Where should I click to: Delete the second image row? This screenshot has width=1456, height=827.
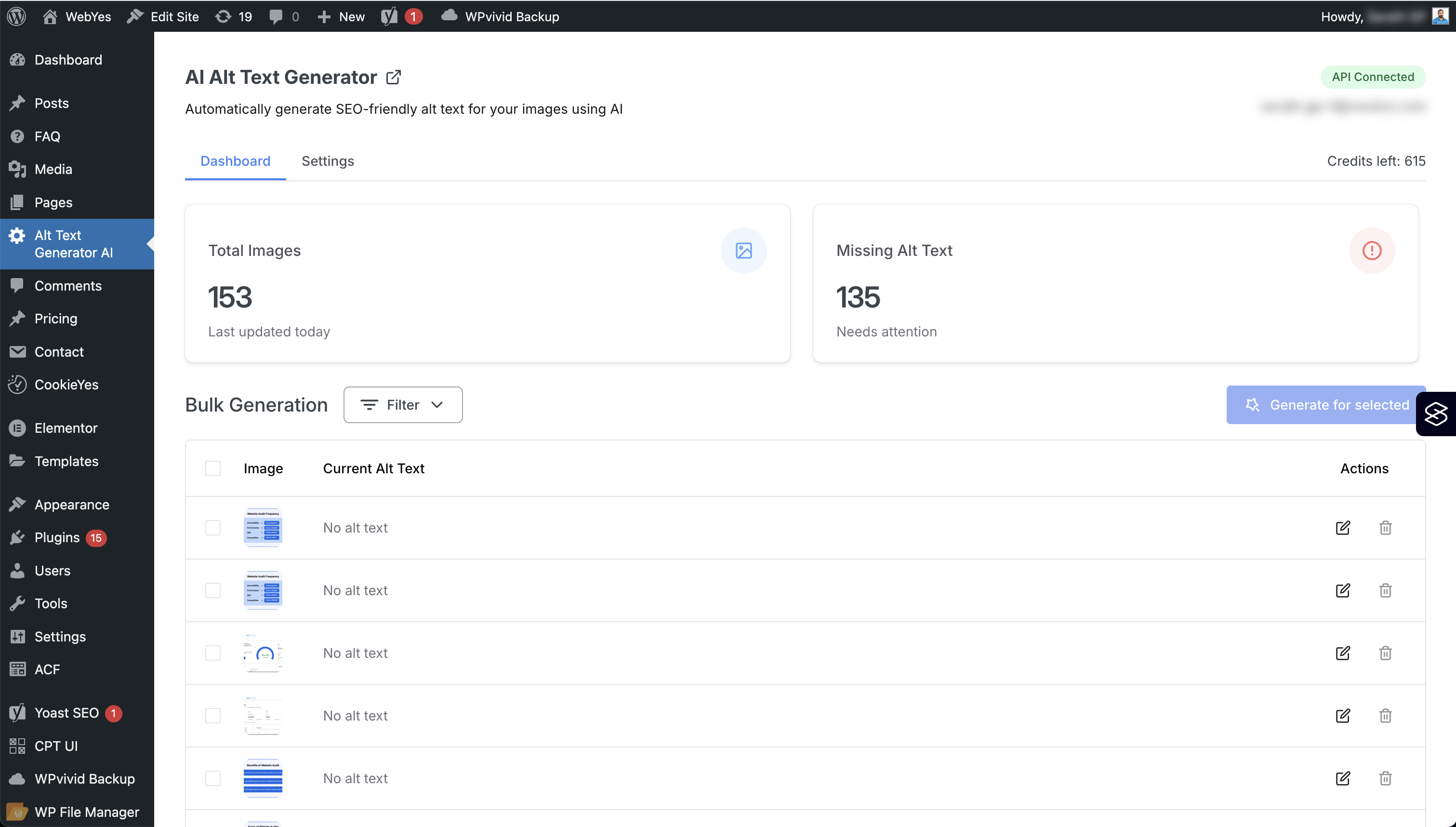click(x=1386, y=590)
